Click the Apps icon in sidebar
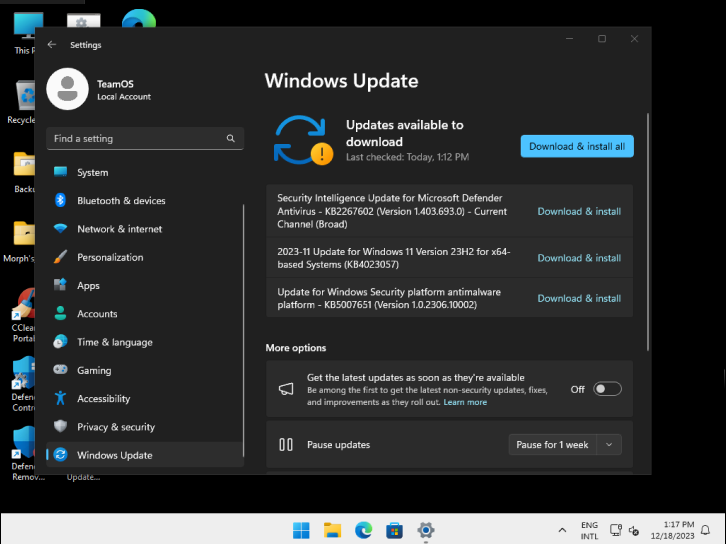 [x=60, y=285]
